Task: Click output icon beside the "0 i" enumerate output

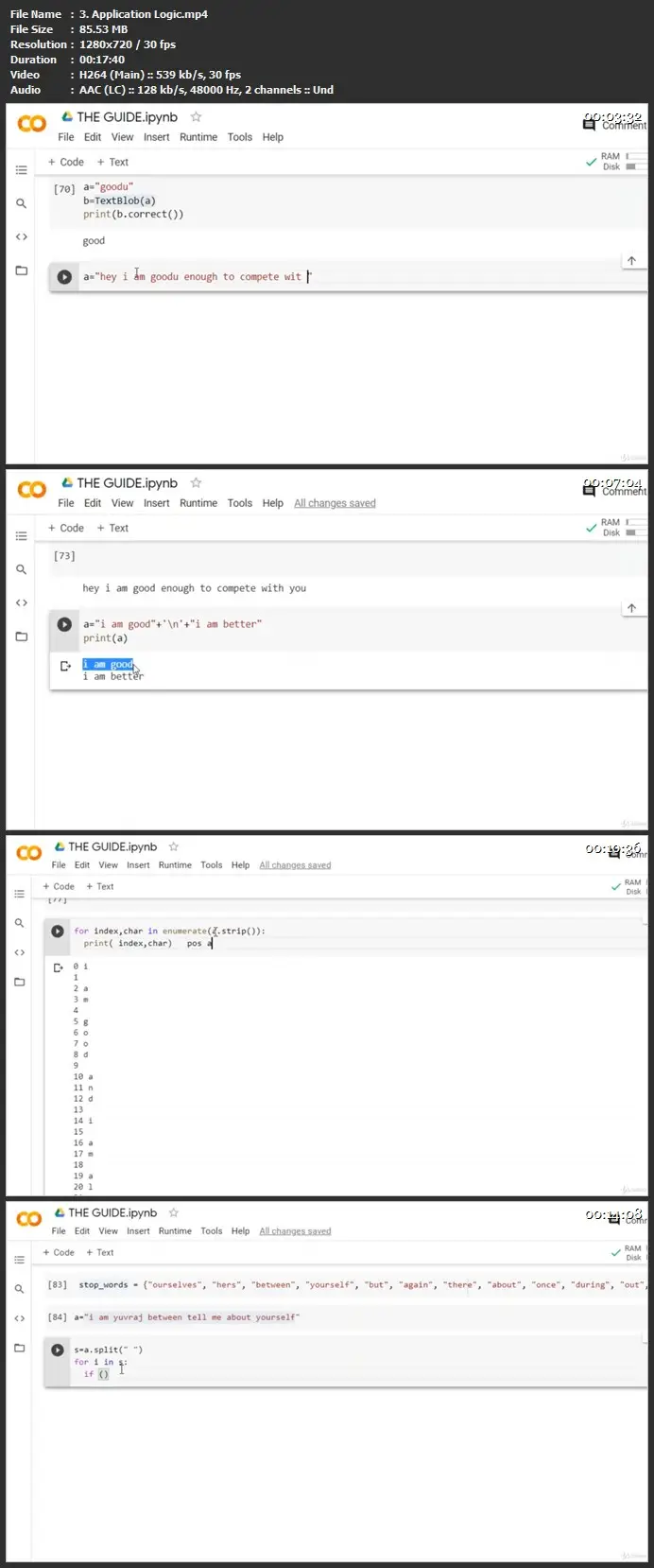Action: click(x=59, y=967)
